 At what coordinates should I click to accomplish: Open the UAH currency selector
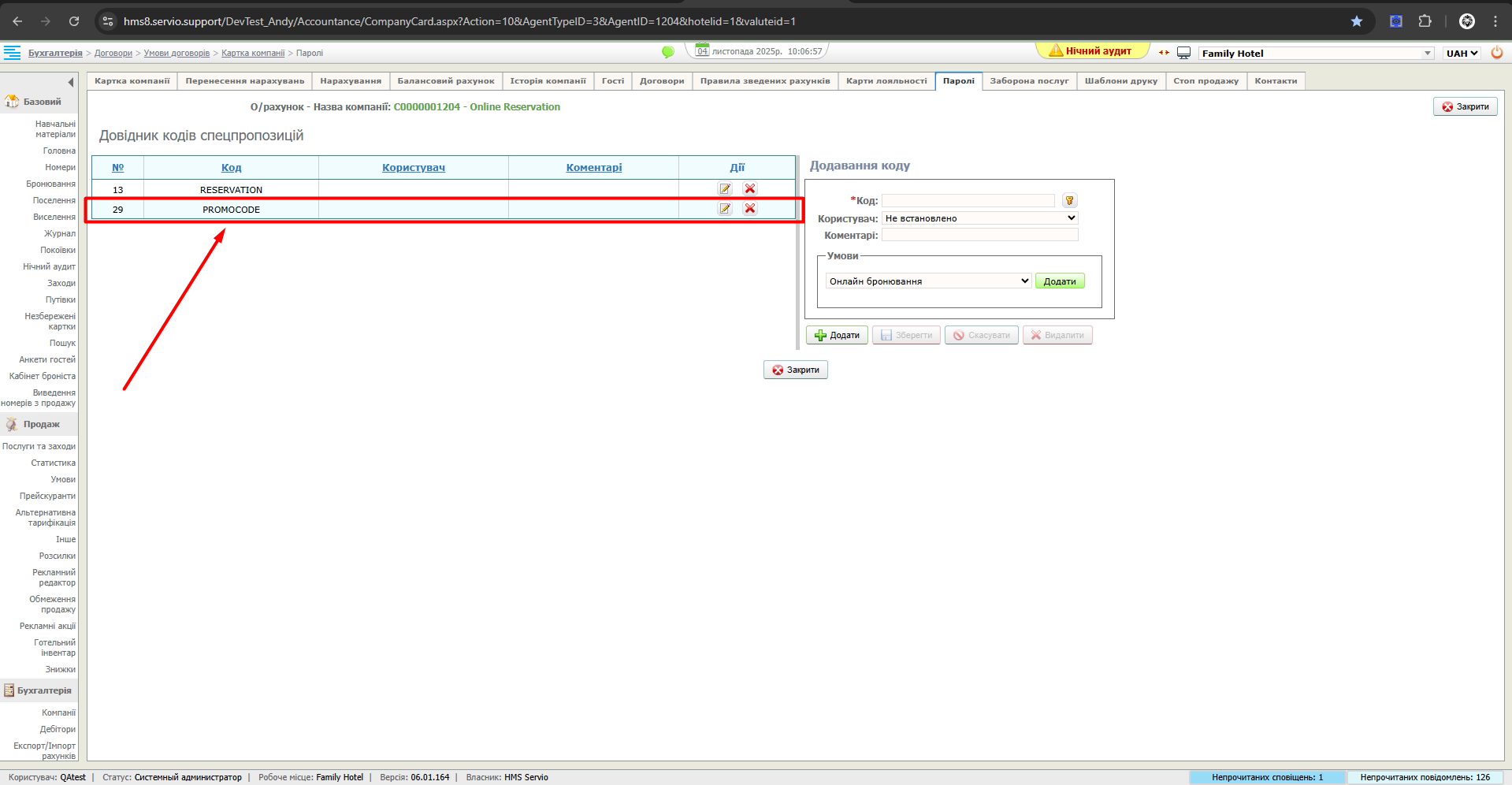[1462, 53]
